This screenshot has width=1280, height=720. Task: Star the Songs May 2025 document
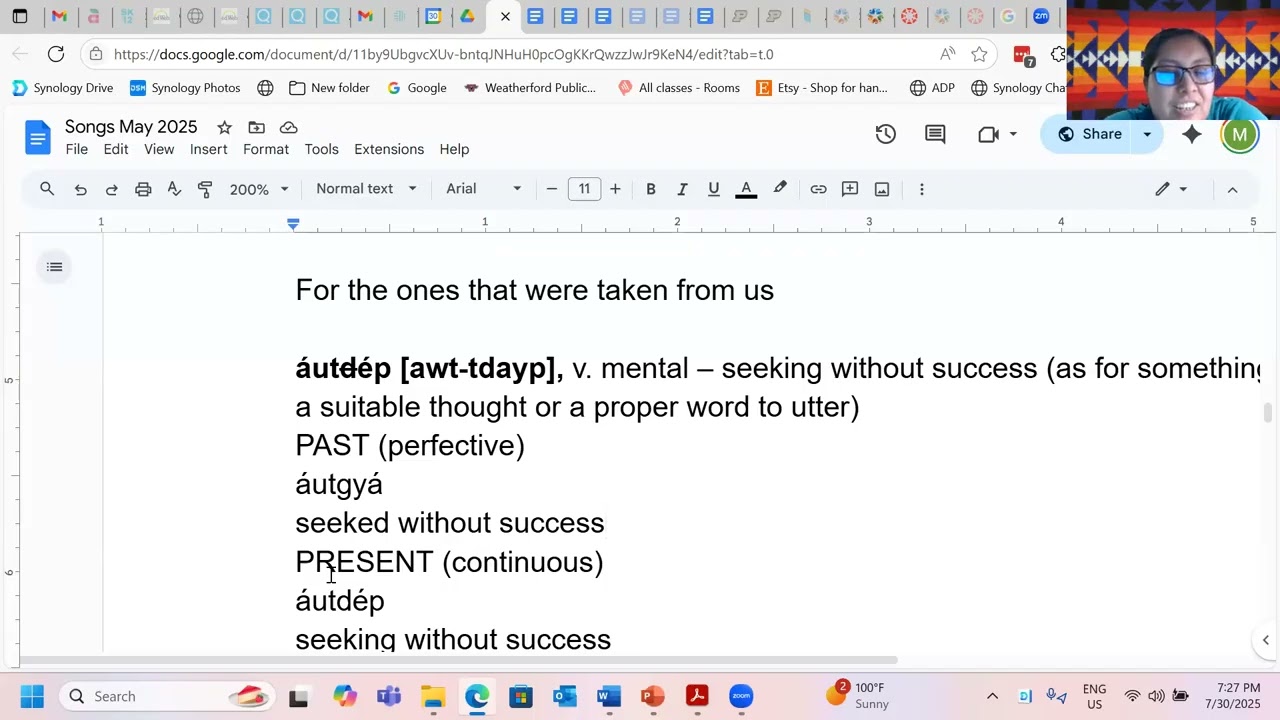[224, 127]
